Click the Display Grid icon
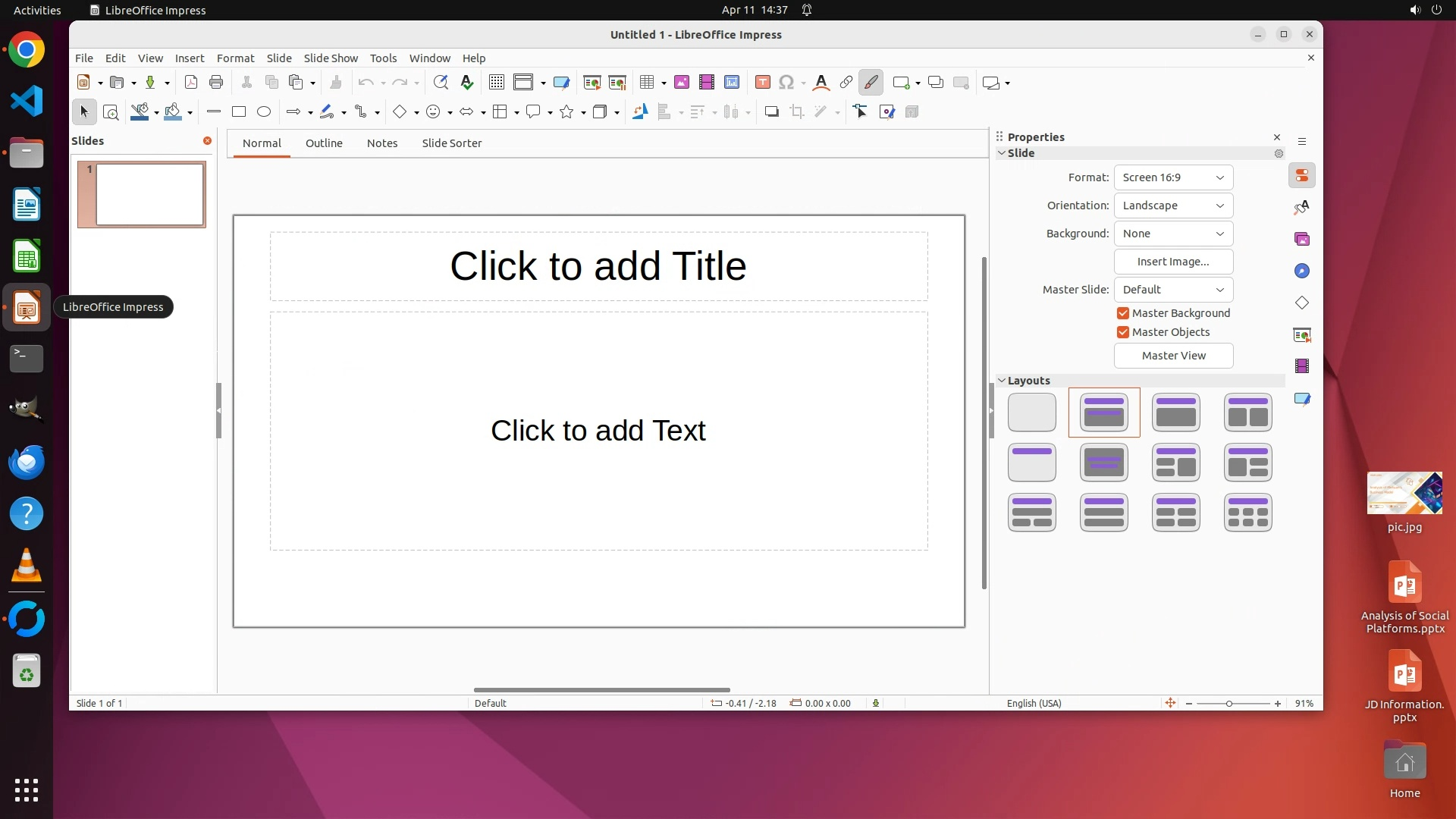 click(x=497, y=83)
